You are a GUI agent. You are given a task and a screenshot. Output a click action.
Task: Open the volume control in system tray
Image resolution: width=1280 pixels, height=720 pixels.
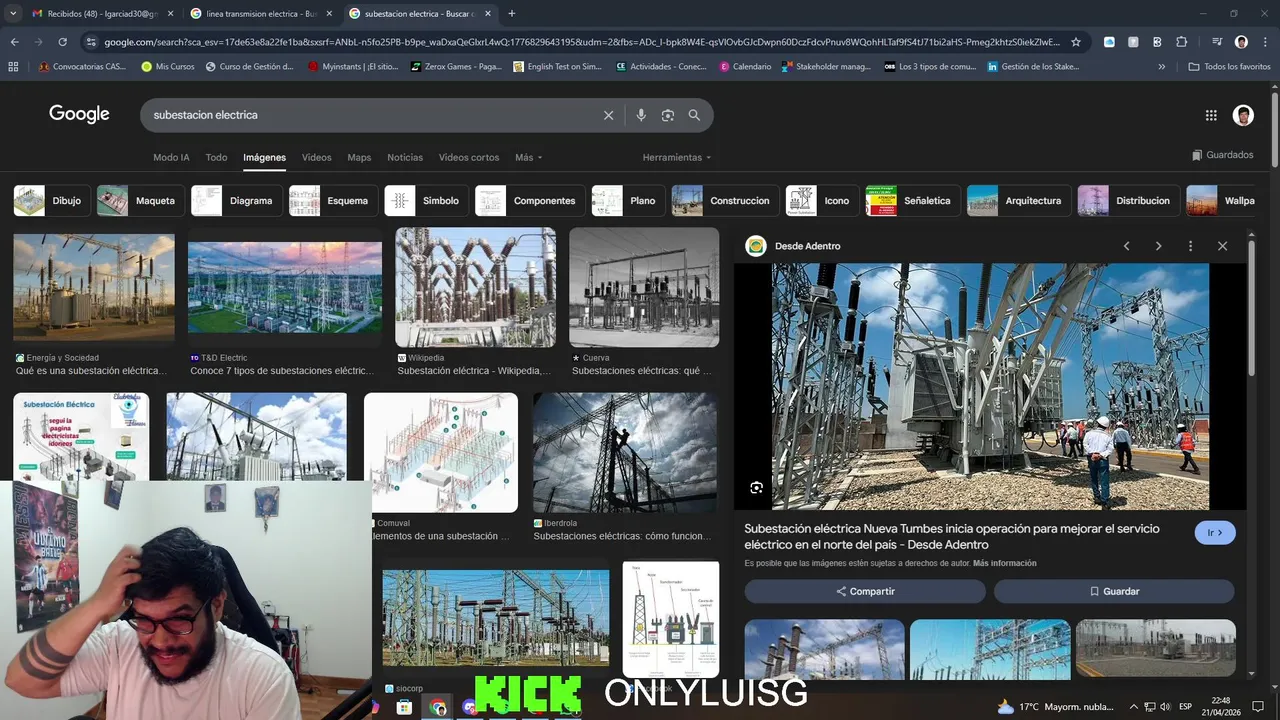pos(1165,707)
